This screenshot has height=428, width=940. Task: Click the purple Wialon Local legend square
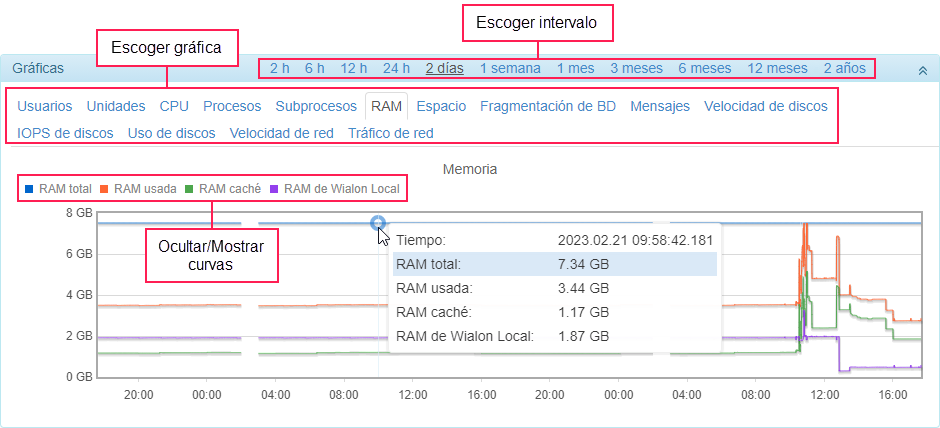(274, 189)
